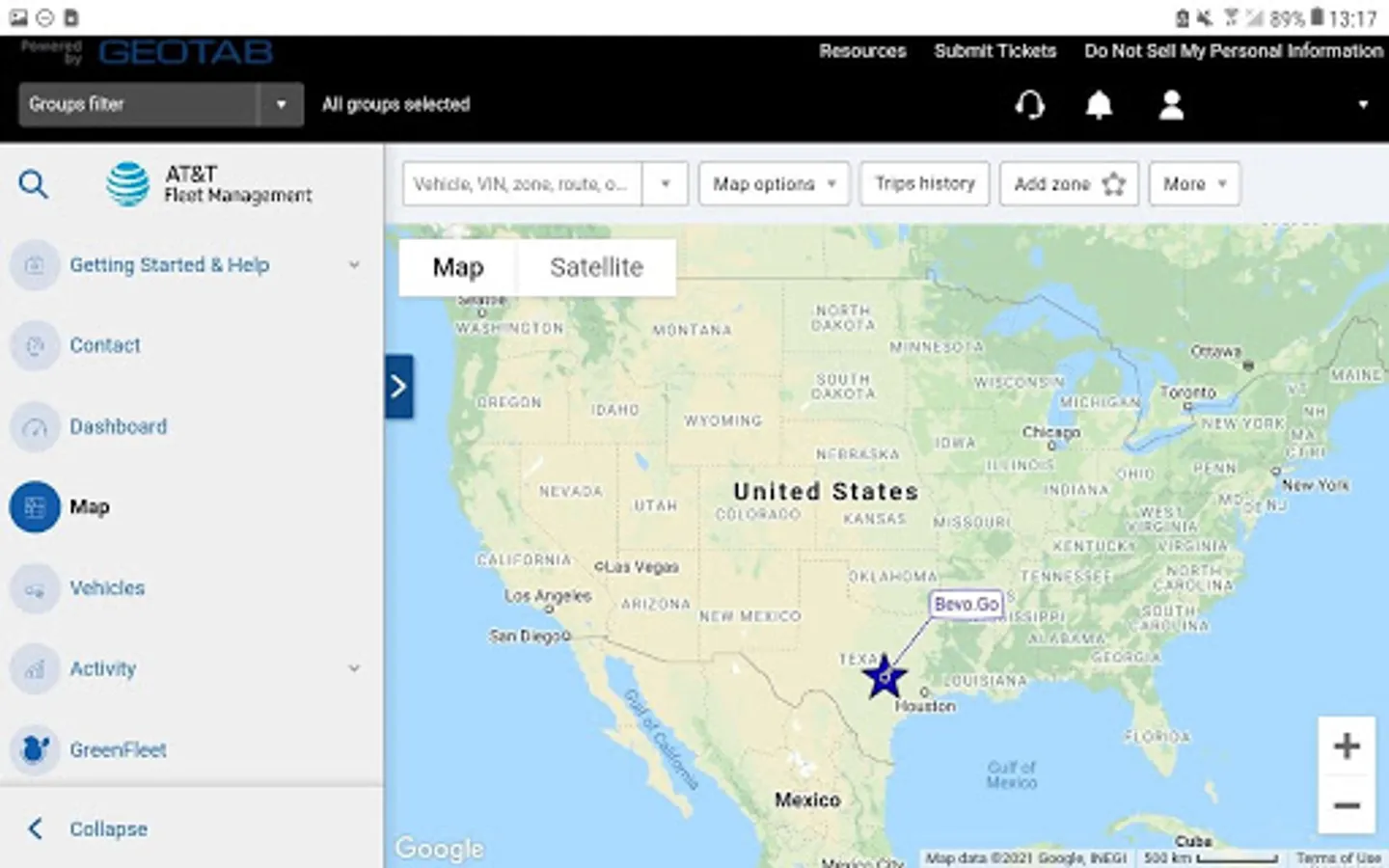This screenshot has height=868, width=1389.
Task: Expand the blue side panel arrow
Action: pyautogui.click(x=399, y=387)
